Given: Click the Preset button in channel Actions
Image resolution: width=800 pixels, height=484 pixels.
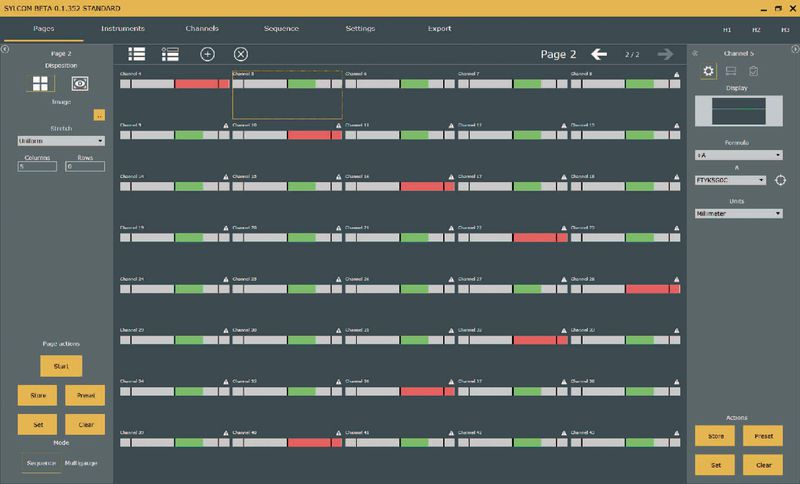Looking at the screenshot, I should tap(762, 435).
